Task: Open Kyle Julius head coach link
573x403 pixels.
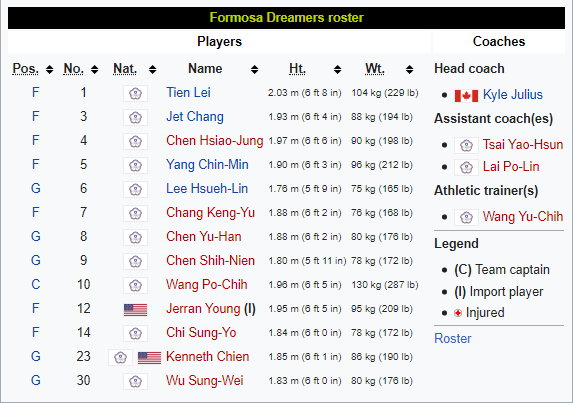Action: click(513, 95)
